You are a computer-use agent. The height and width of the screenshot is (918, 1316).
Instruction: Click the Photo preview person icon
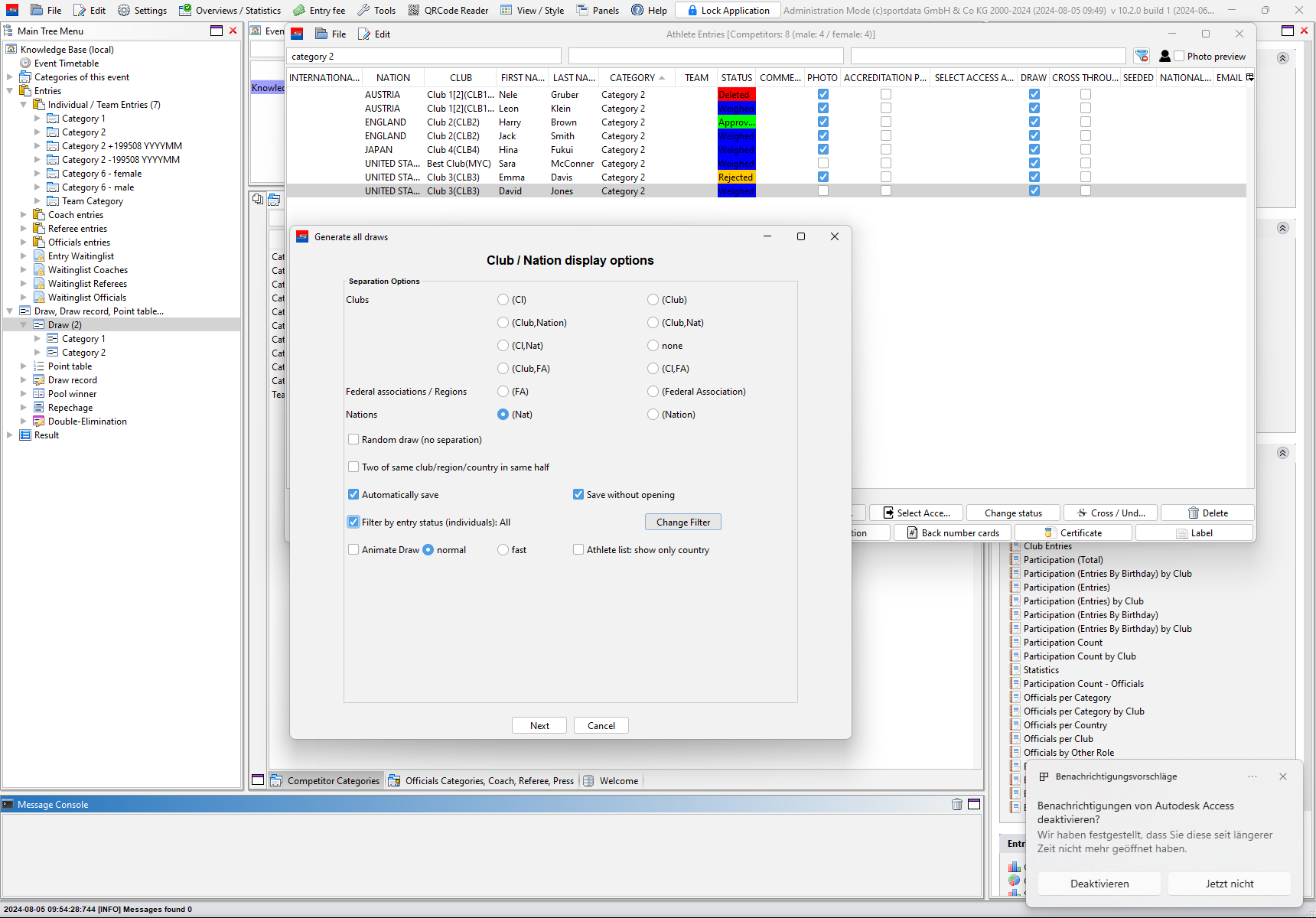(x=1165, y=56)
